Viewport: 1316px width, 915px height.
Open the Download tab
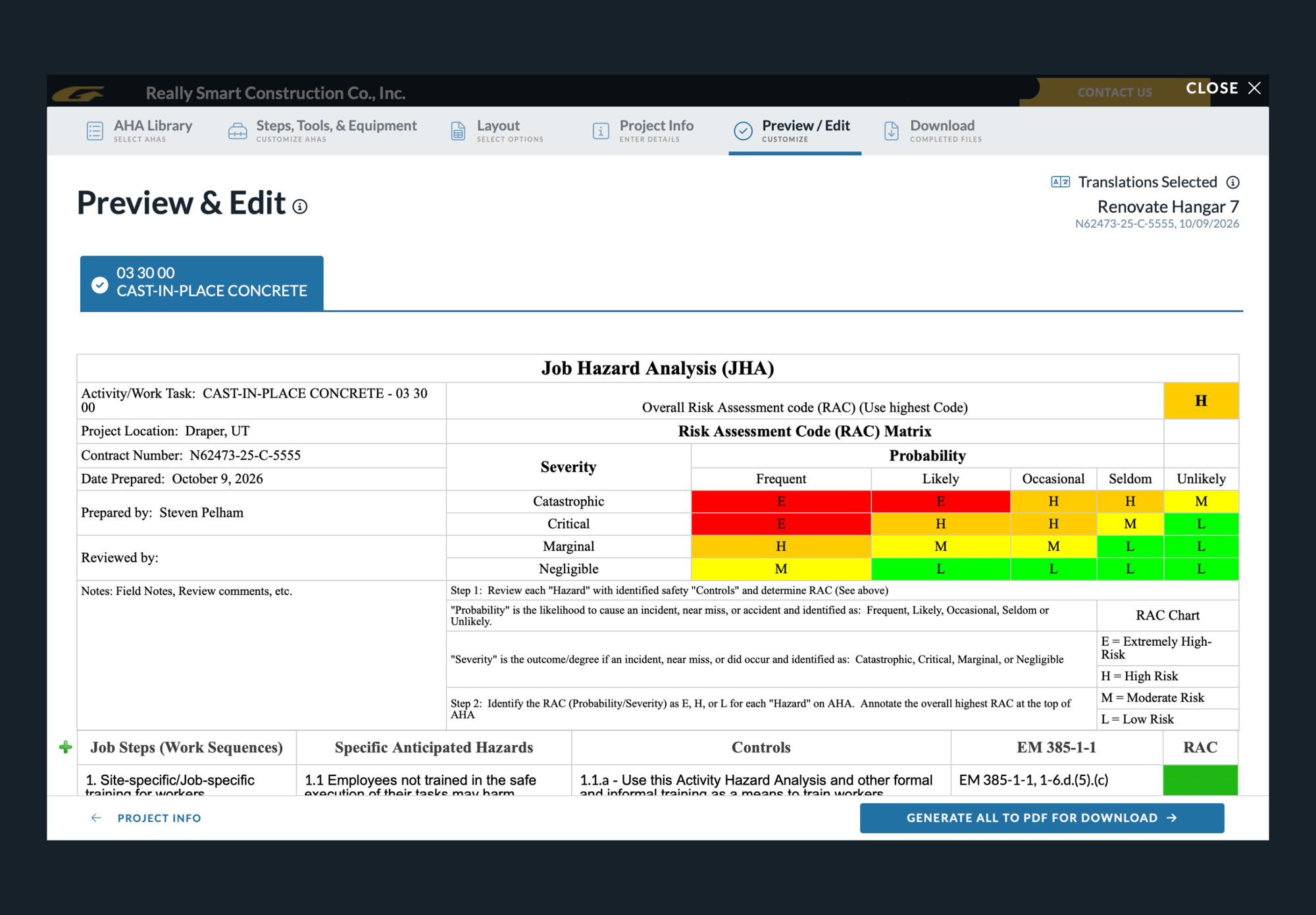tap(934, 130)
